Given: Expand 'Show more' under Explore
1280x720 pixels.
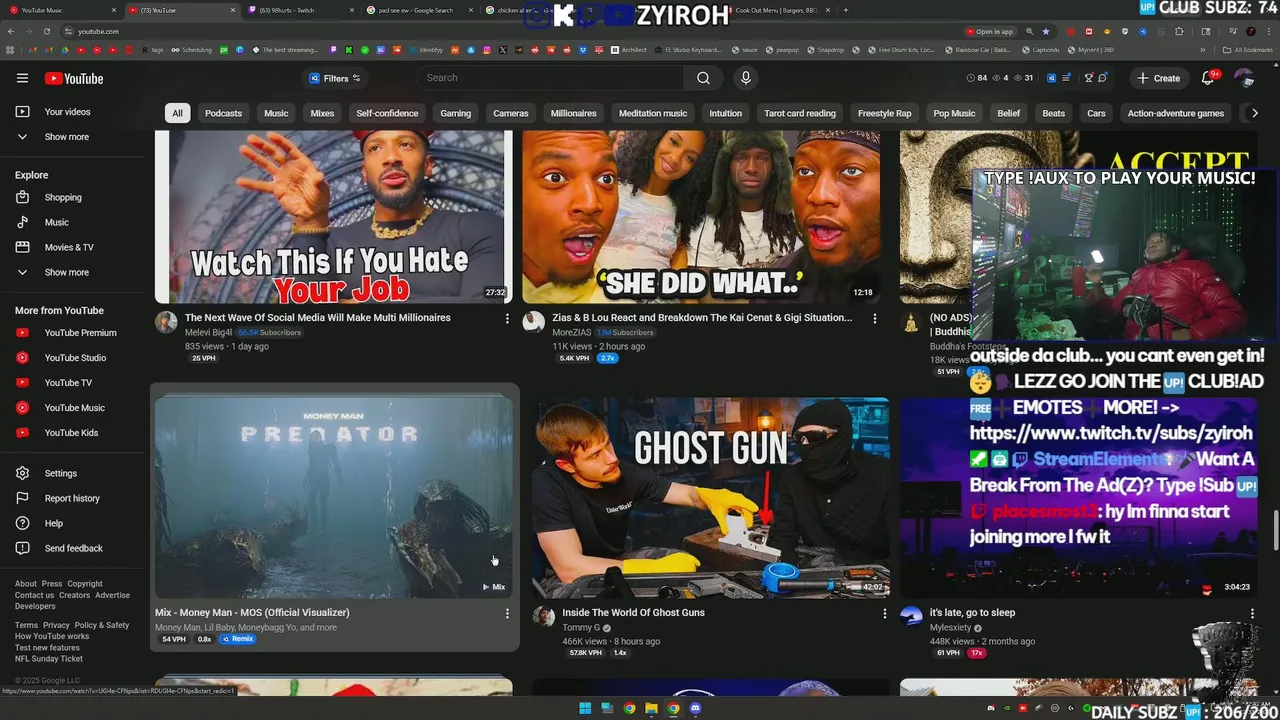Looking at the screenshot, I should (x=66, y=272).
